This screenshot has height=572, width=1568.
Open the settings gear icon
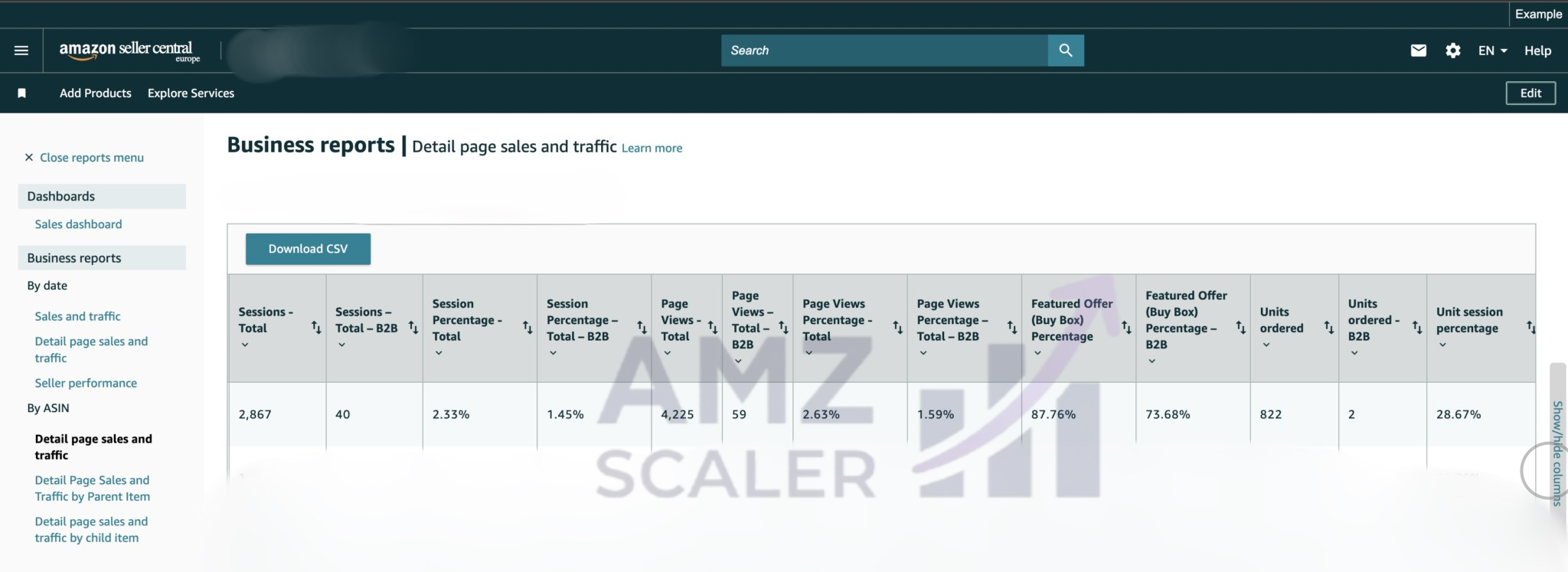point(1453,51)
